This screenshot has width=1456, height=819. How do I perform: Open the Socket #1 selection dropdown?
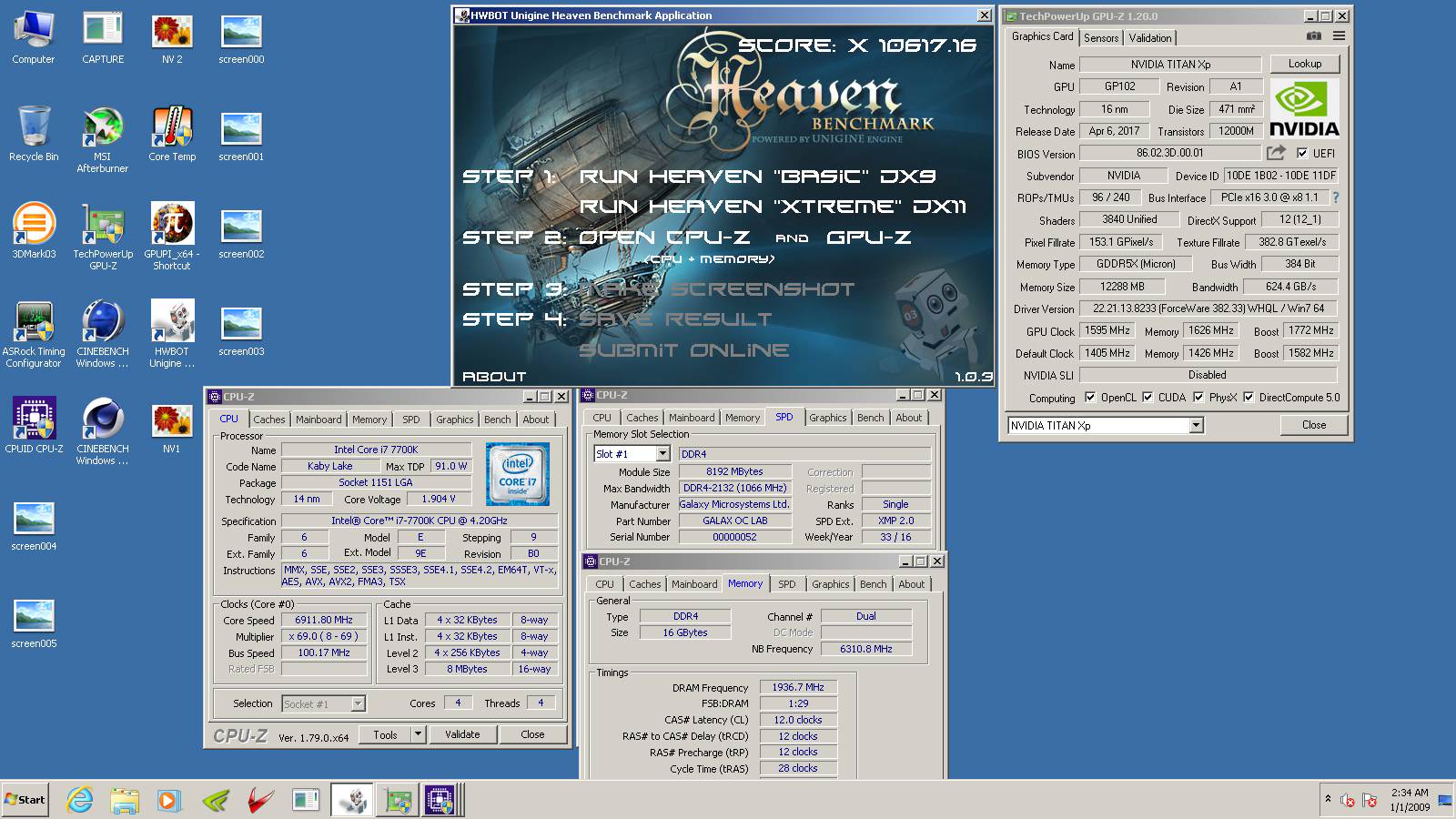[x=358, y=703]
